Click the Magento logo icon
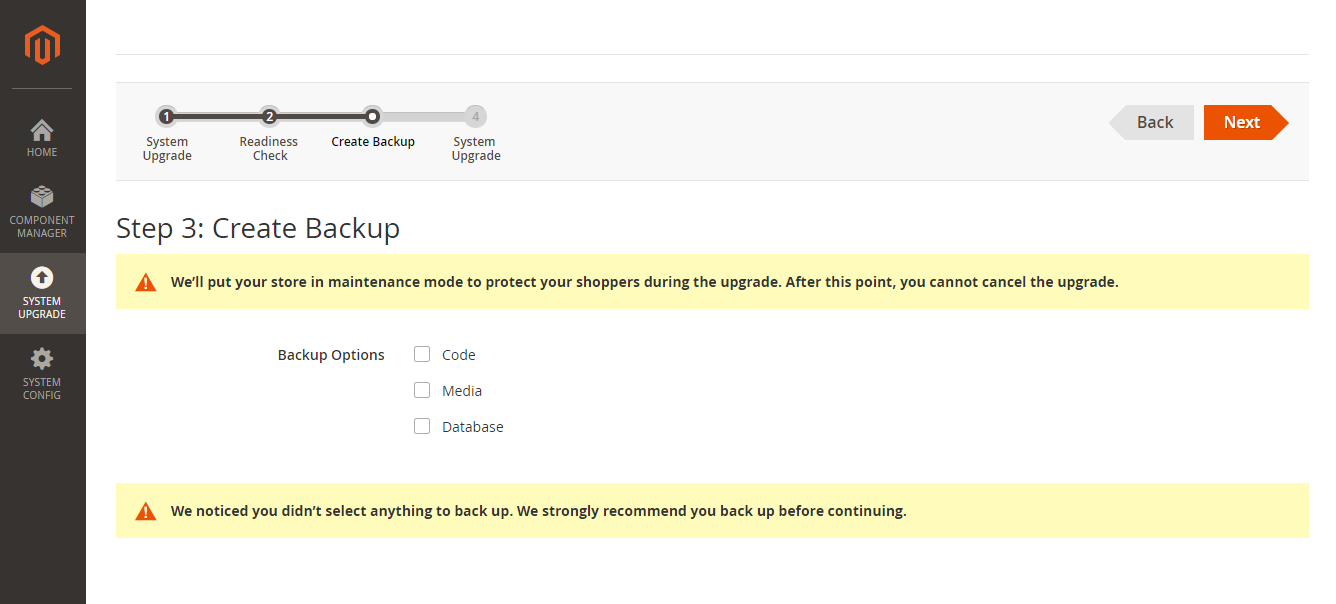 click(x=43, y=45)
